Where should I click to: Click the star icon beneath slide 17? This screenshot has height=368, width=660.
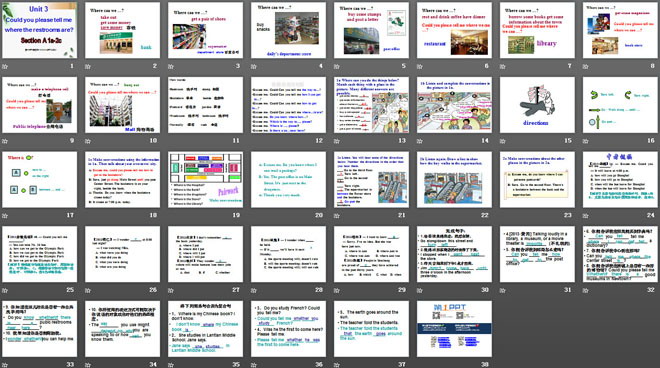pos(5,216)
